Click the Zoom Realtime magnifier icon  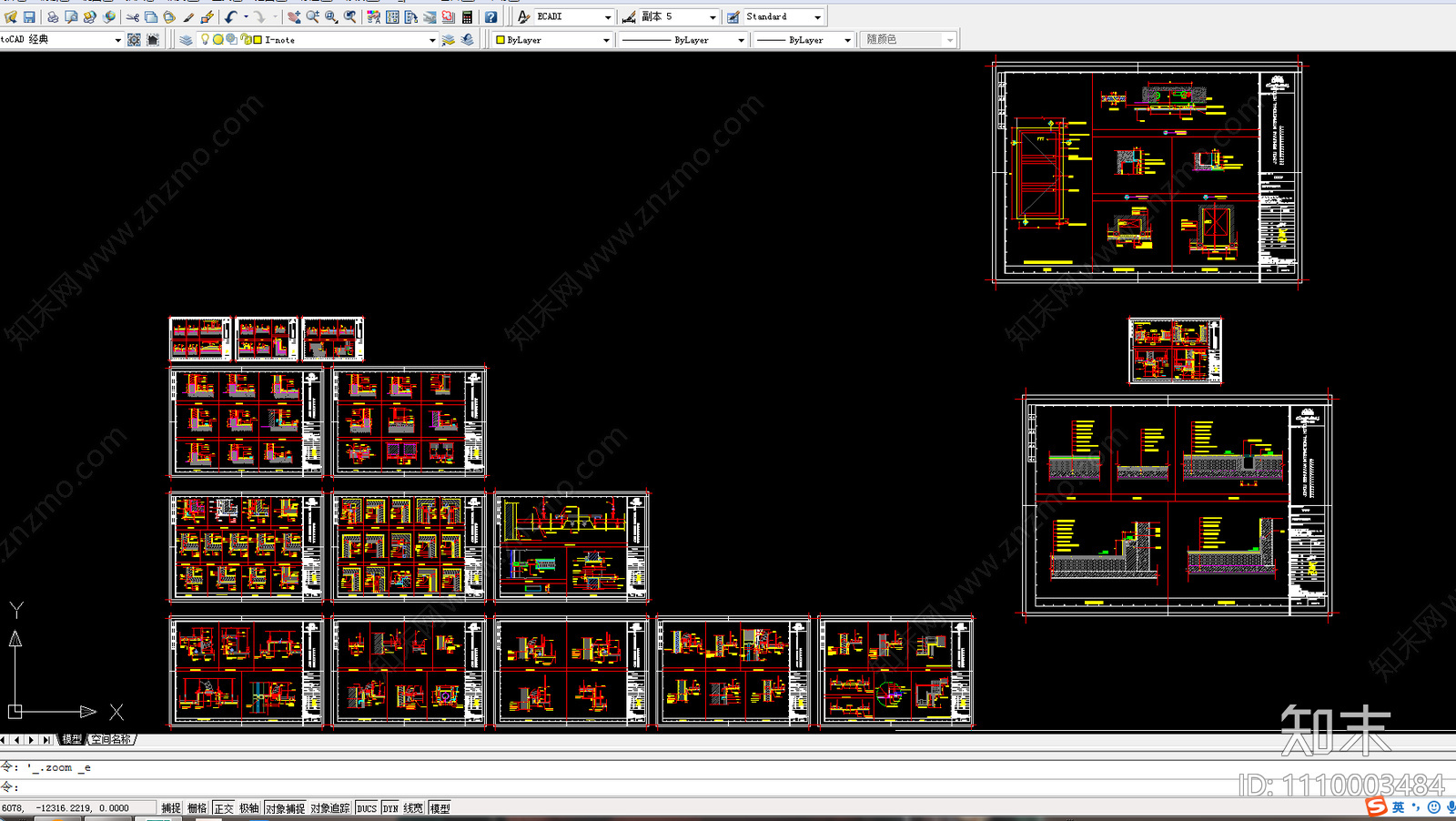pyautogui.click(x=313, y=16)
